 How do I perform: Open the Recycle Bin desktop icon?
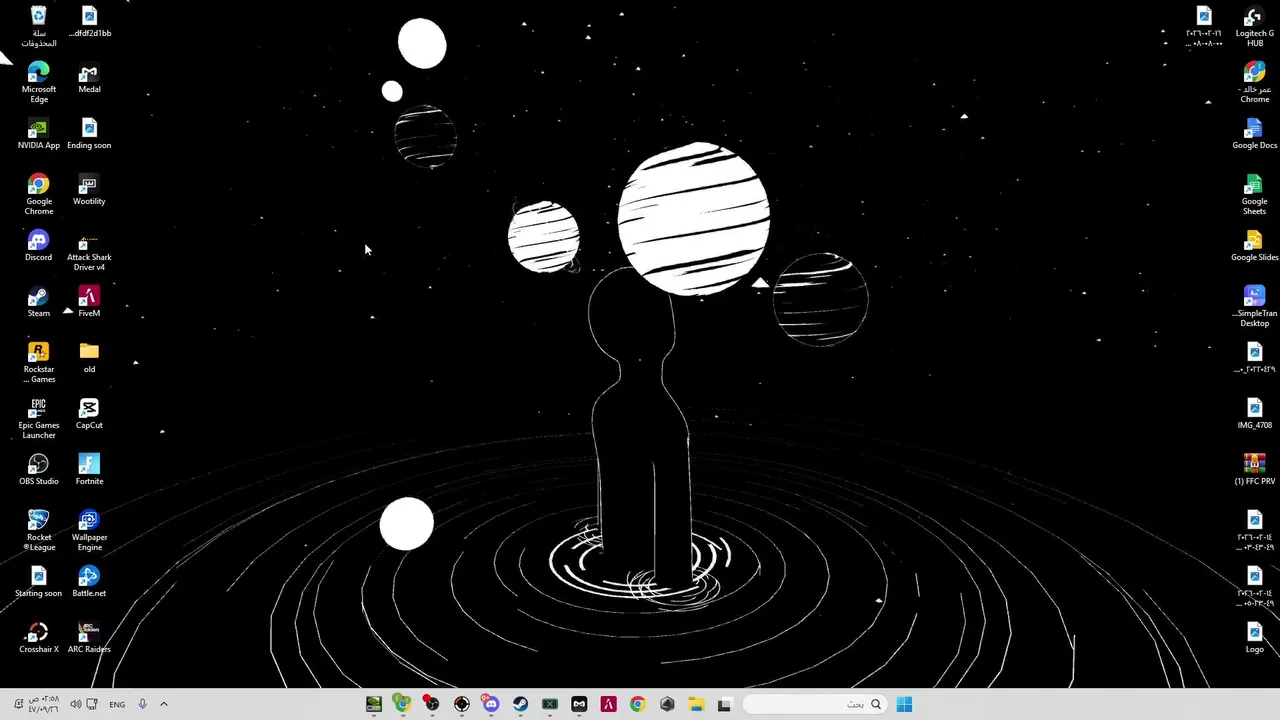38,27
